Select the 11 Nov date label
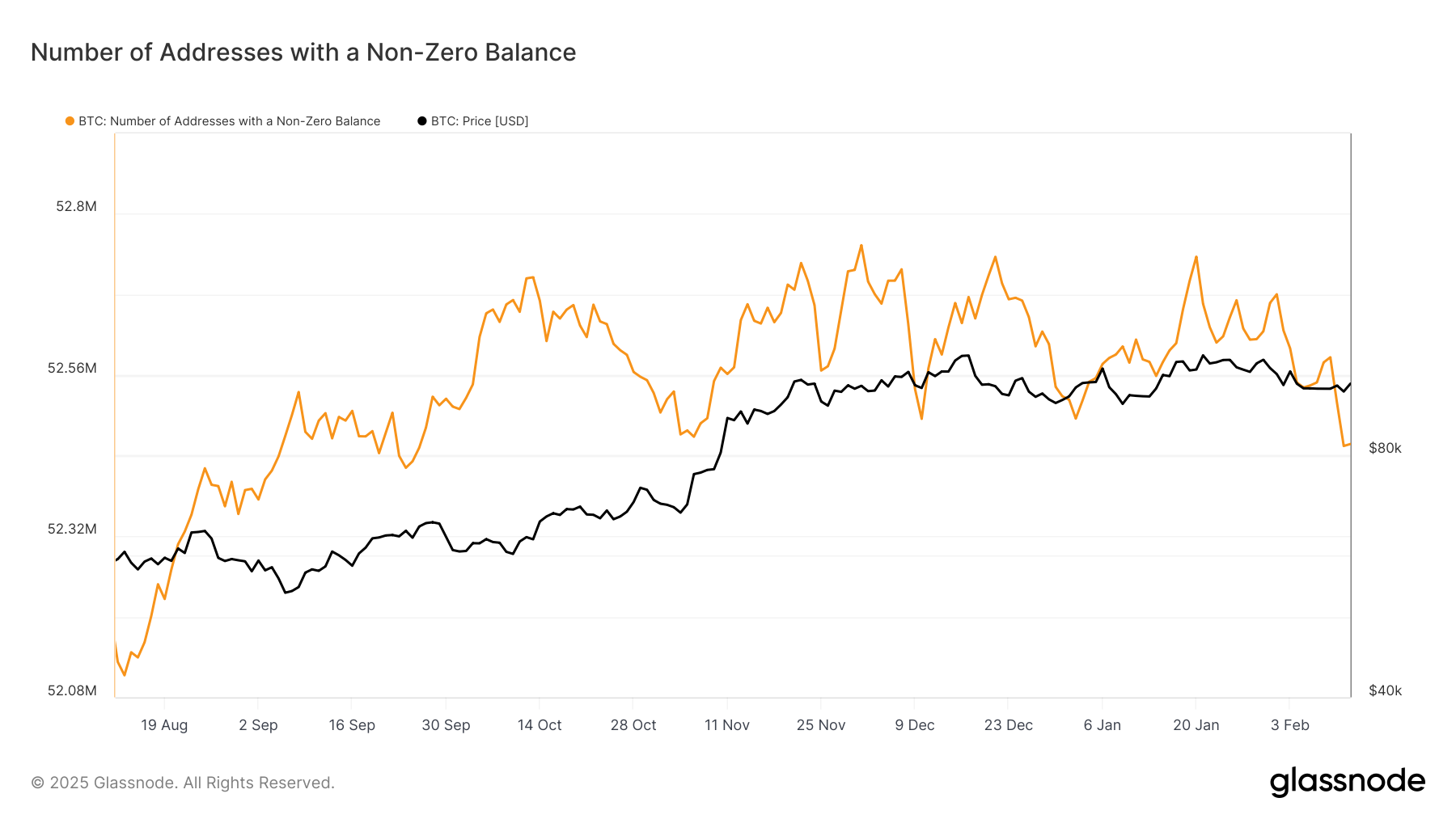The image size is (1456, 819). pyautogui.click(x=726, y=725)
